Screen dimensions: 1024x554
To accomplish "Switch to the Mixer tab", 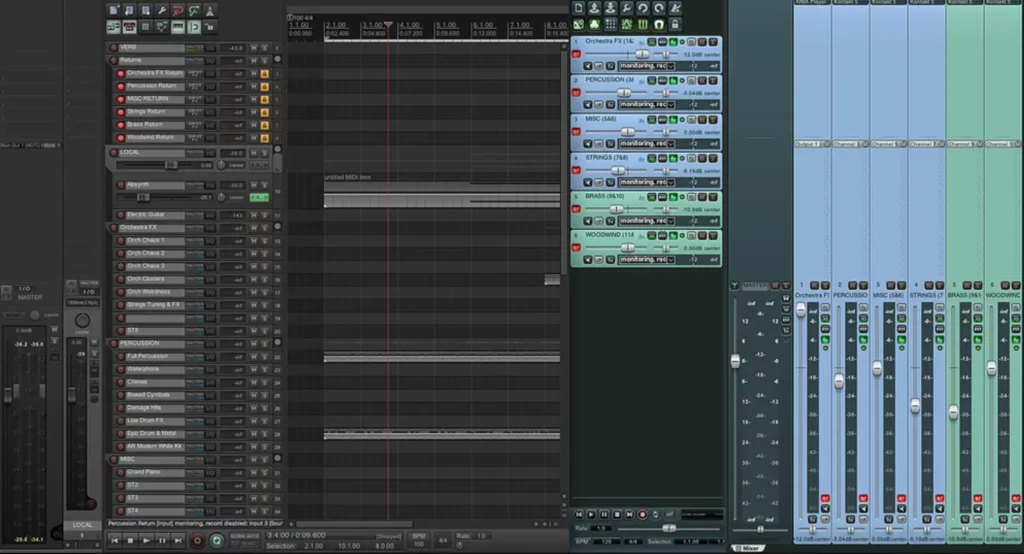I will pos(750,548).
